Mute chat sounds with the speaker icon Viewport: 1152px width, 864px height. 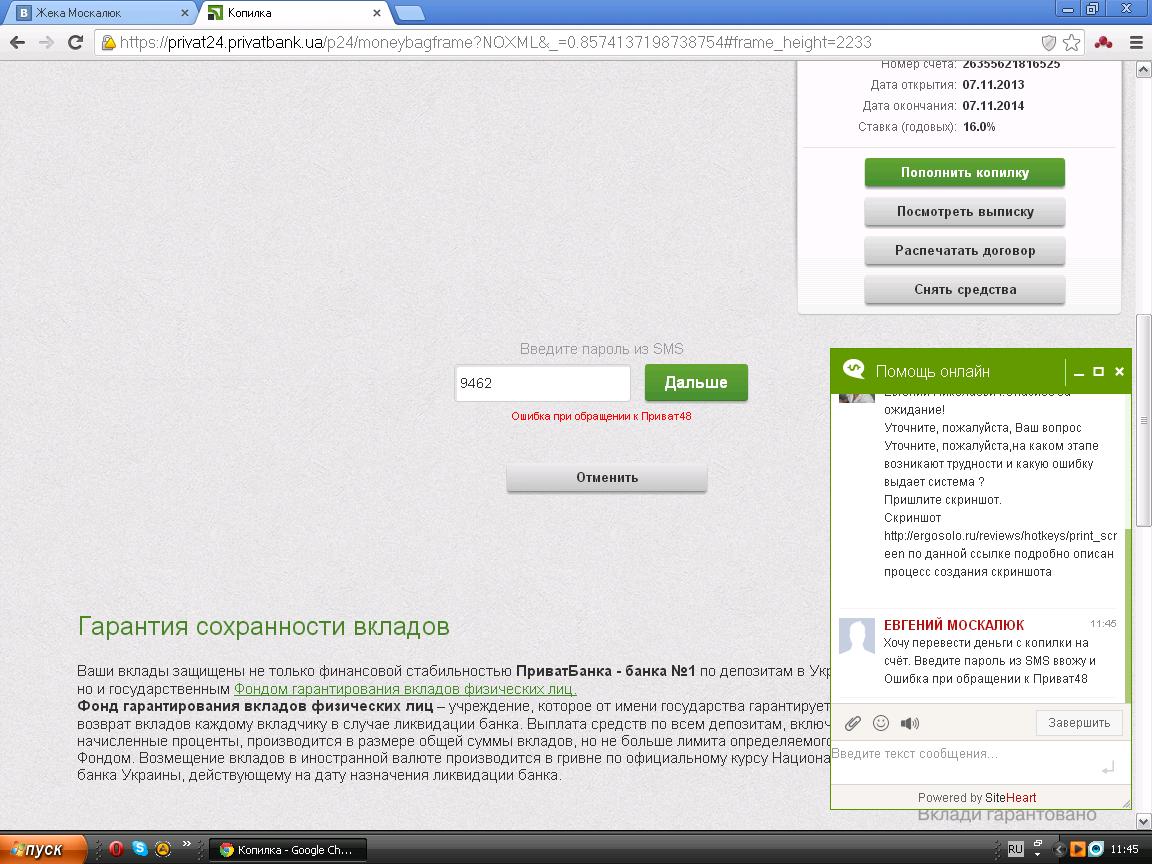(x=910, y=724)
